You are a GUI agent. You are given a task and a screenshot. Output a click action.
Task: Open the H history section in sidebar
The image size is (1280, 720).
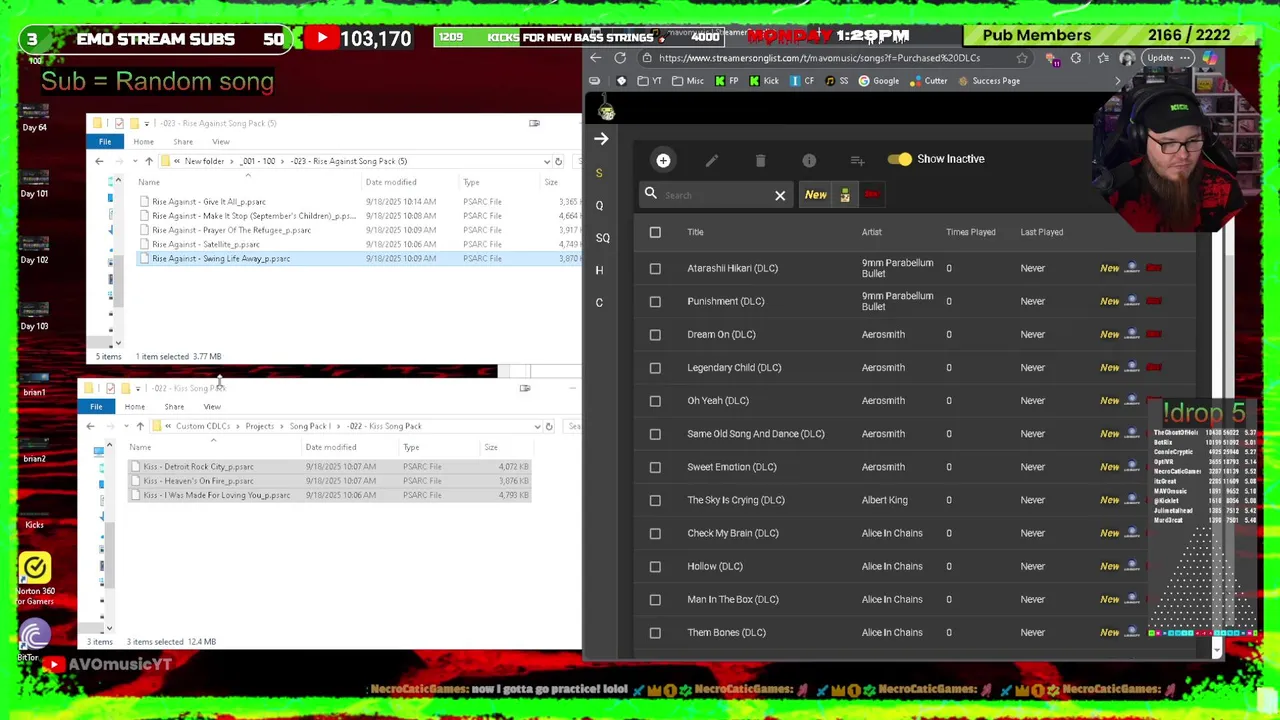coord(599,270)
